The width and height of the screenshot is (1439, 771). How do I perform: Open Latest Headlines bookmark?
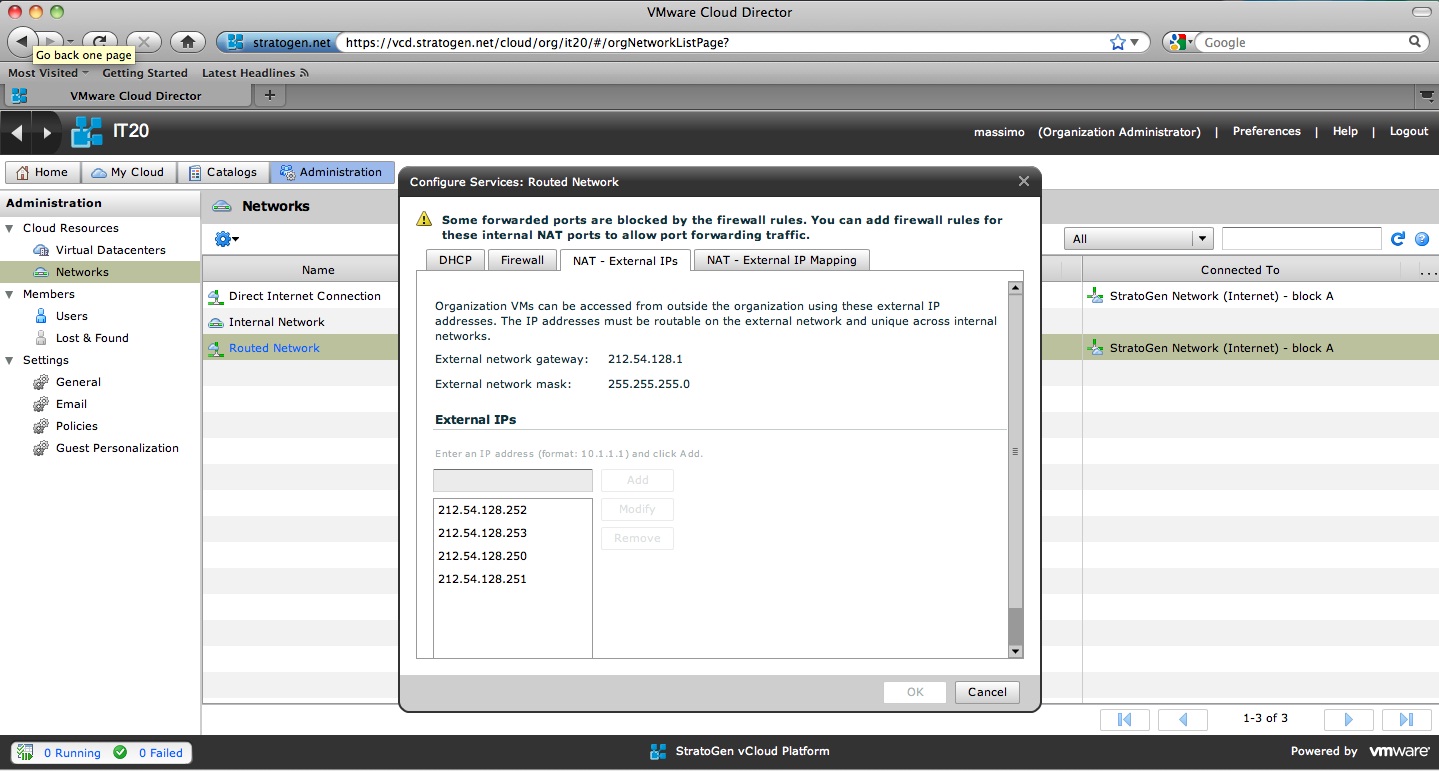tap(255, 73)
